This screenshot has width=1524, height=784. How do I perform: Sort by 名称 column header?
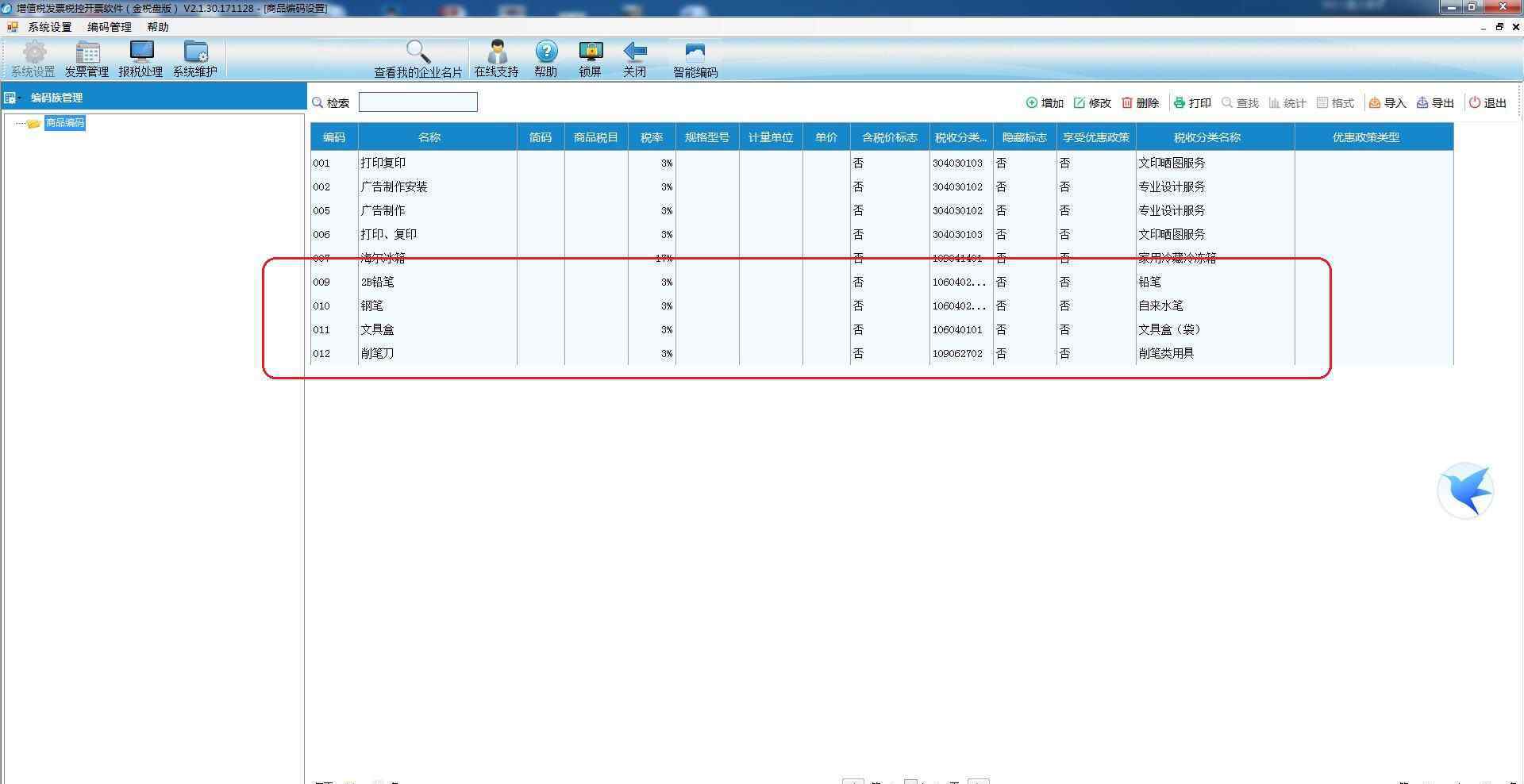(x=437, y=137)
